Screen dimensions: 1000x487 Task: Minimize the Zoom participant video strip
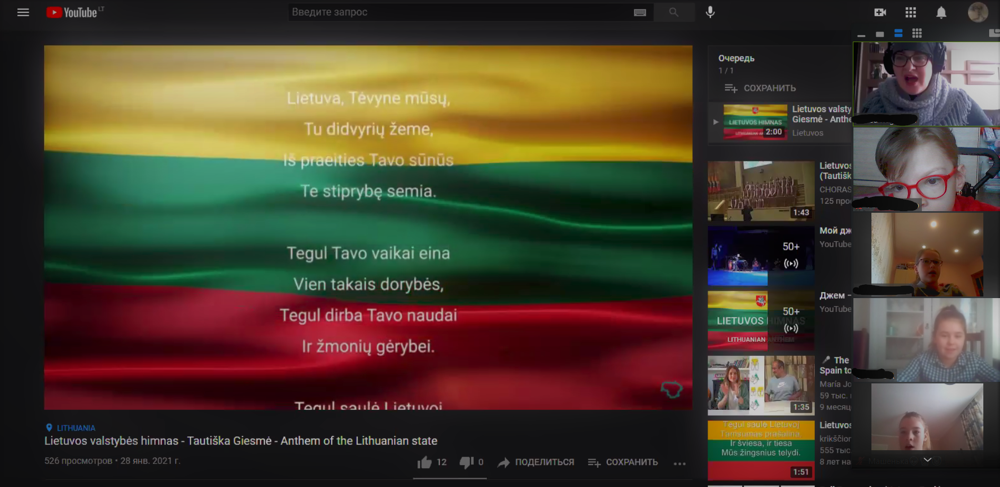862,34
